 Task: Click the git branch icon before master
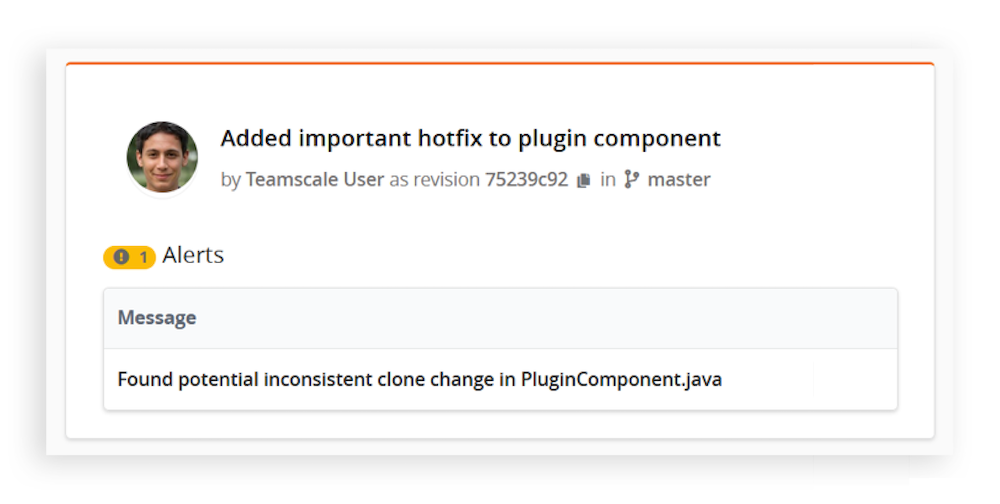(x=631, y=180)
